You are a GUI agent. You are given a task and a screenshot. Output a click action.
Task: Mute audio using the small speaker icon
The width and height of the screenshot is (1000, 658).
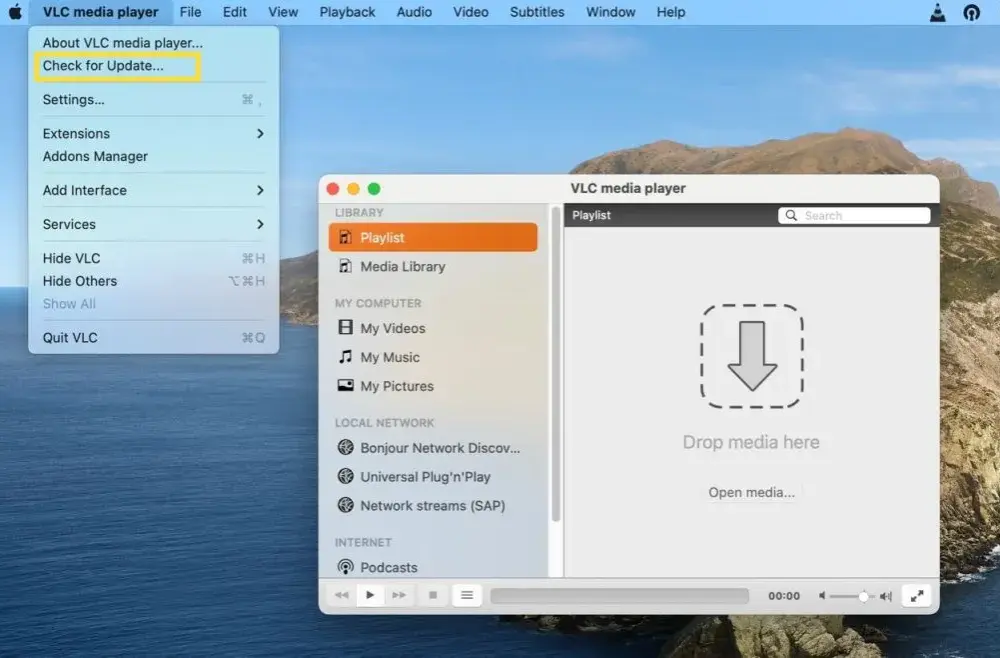click(x=822, y=596)
